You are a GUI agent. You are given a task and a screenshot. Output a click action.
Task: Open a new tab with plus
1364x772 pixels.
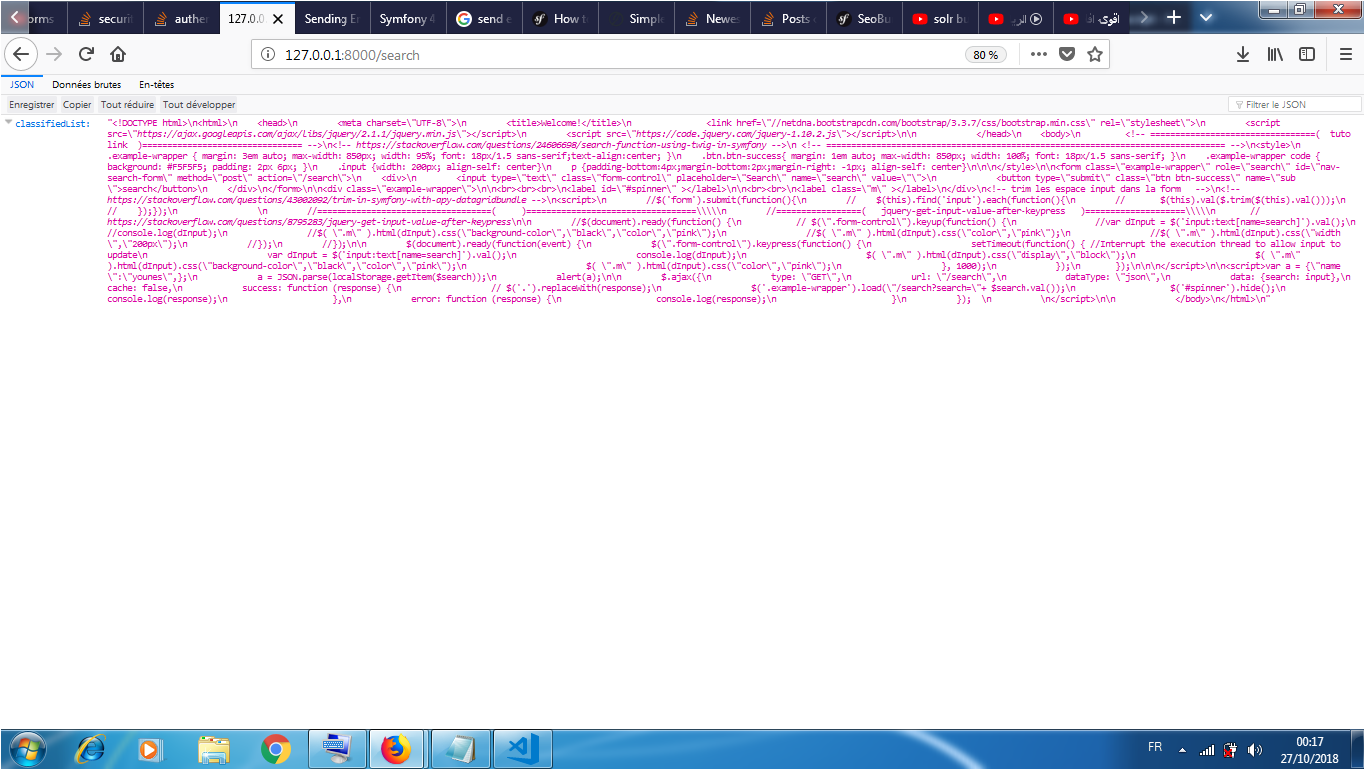tap(1174, 18)
